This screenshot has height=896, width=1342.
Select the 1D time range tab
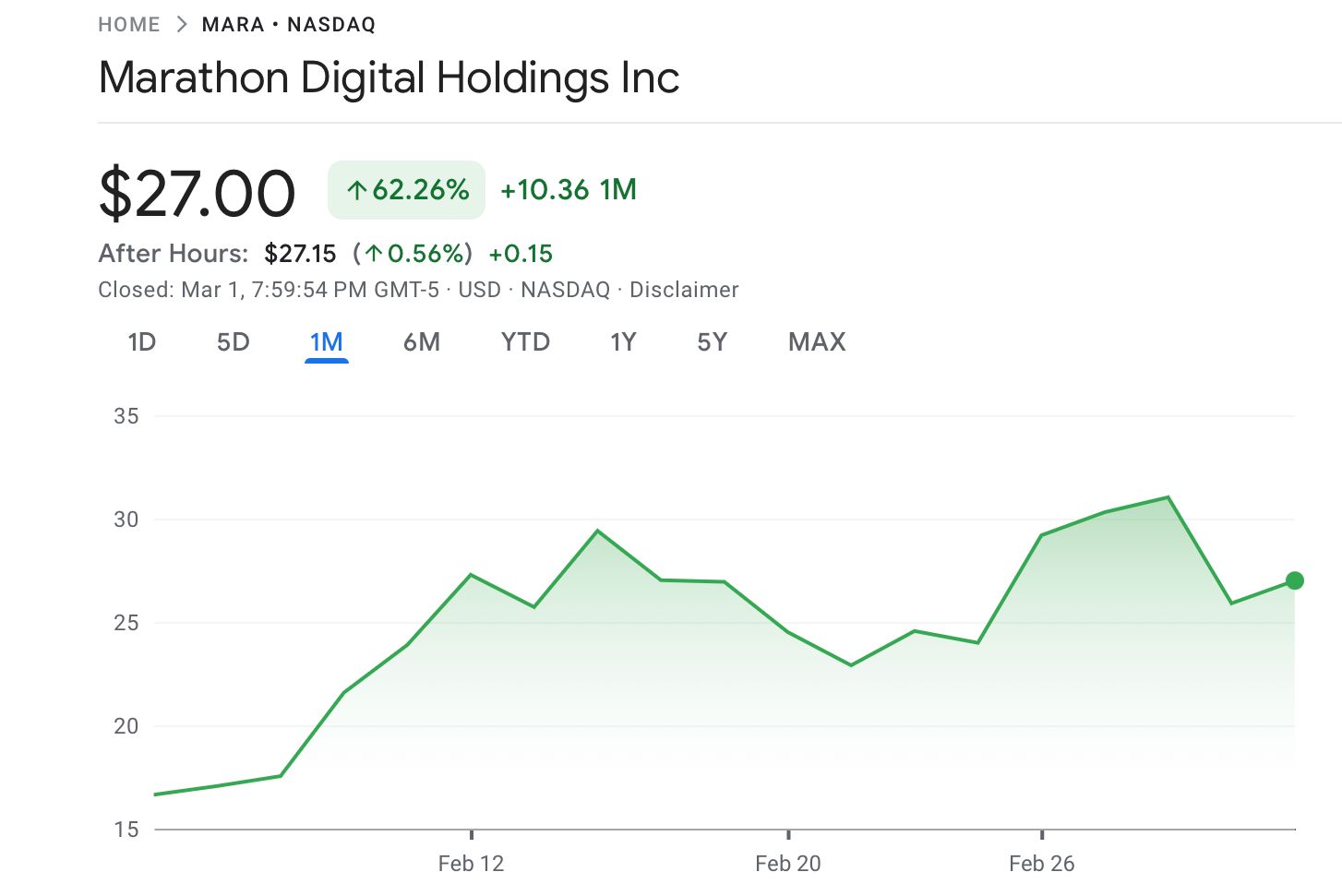[x=141, y=342]
